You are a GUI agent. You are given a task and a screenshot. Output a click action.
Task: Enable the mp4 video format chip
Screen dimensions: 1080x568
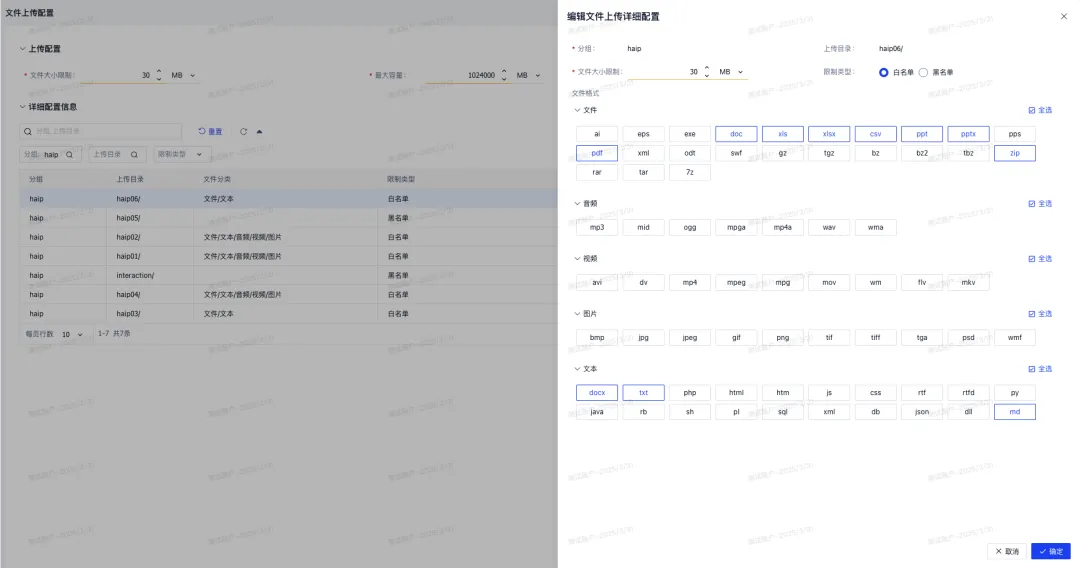(x=689, y=282)
